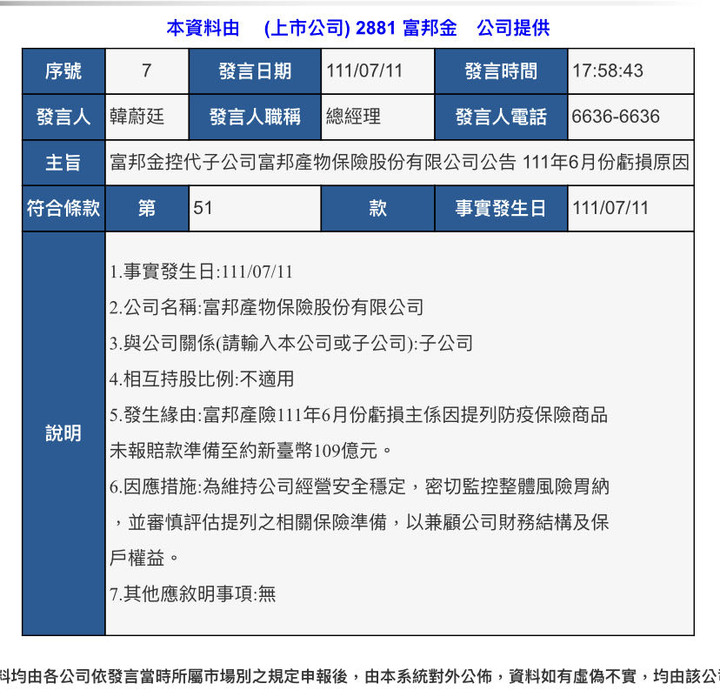Screen dimensions: 720x697
Task: Click line '7.其他應敘明事項:無'
Action: 193,594
